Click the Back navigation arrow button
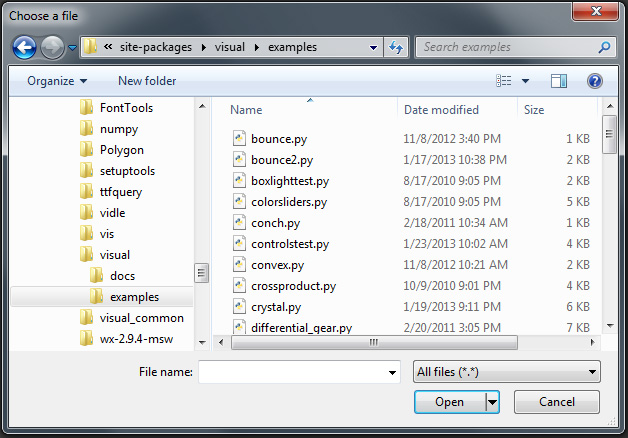This screenshot has width=628, height=438. click(25, 47)
